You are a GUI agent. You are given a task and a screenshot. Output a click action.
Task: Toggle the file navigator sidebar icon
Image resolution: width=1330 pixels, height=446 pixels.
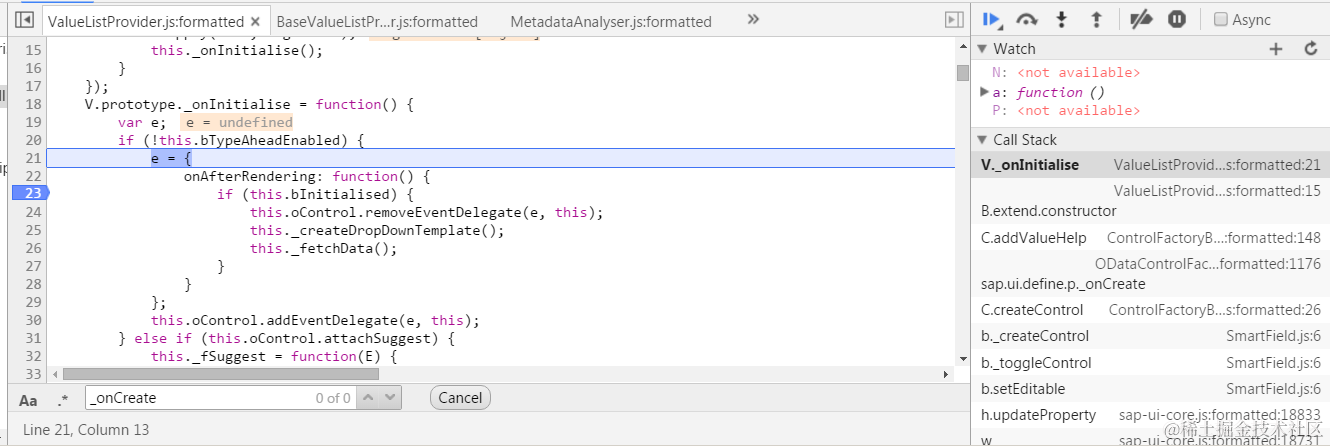(25, 20)
